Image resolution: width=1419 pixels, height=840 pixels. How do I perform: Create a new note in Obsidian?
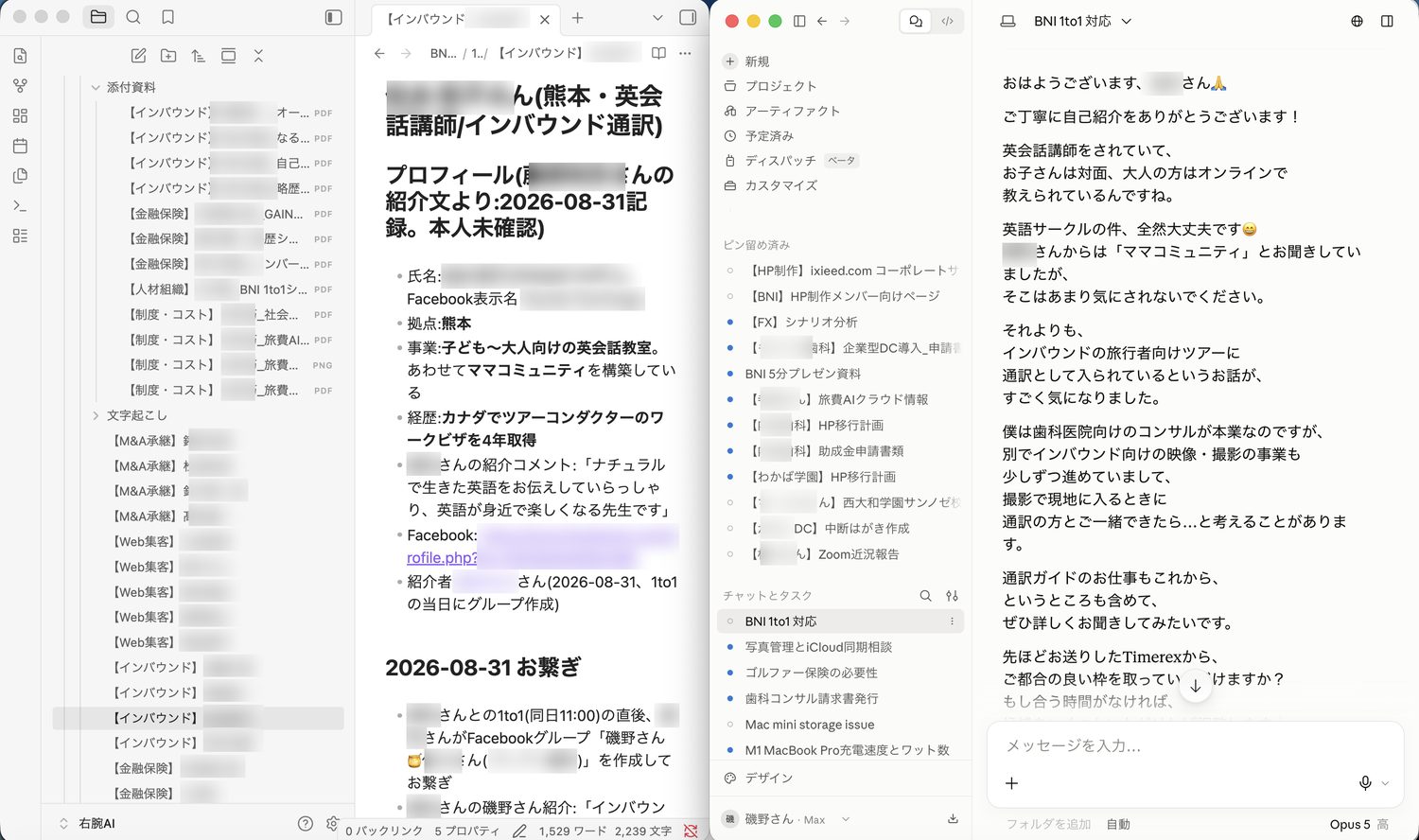(138, 56)
